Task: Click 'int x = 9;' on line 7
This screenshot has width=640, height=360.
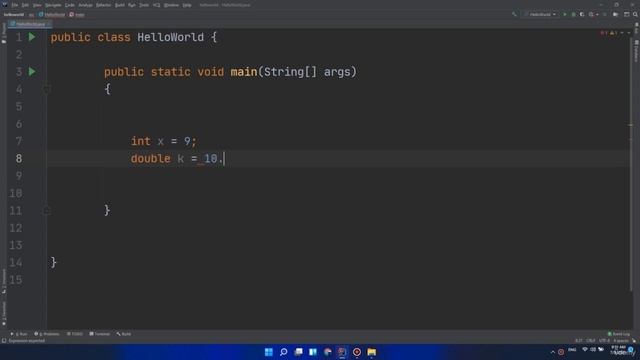Action: [x=163, y=141]
